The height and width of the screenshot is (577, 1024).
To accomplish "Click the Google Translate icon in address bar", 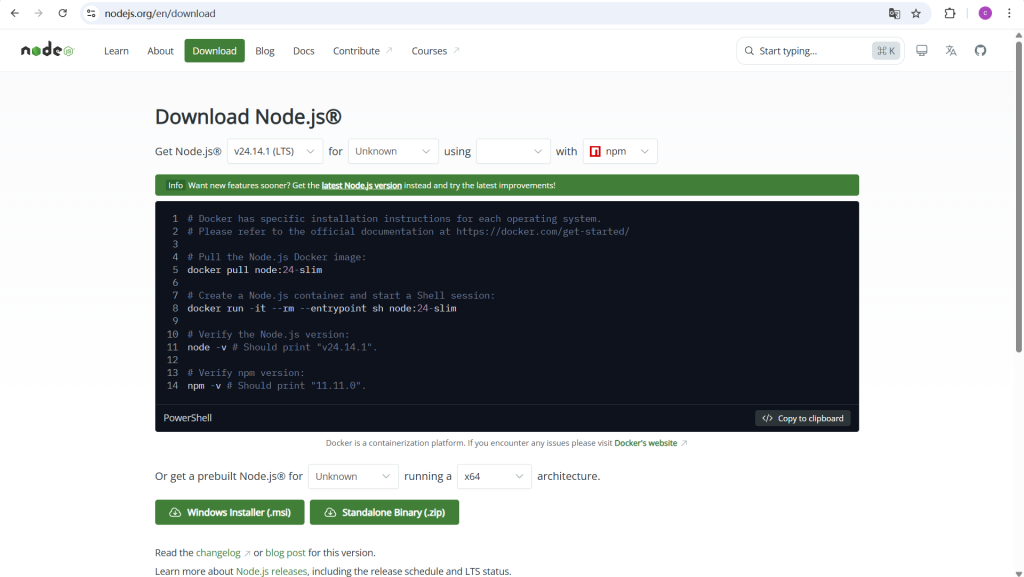I will [x=894, y=13].
